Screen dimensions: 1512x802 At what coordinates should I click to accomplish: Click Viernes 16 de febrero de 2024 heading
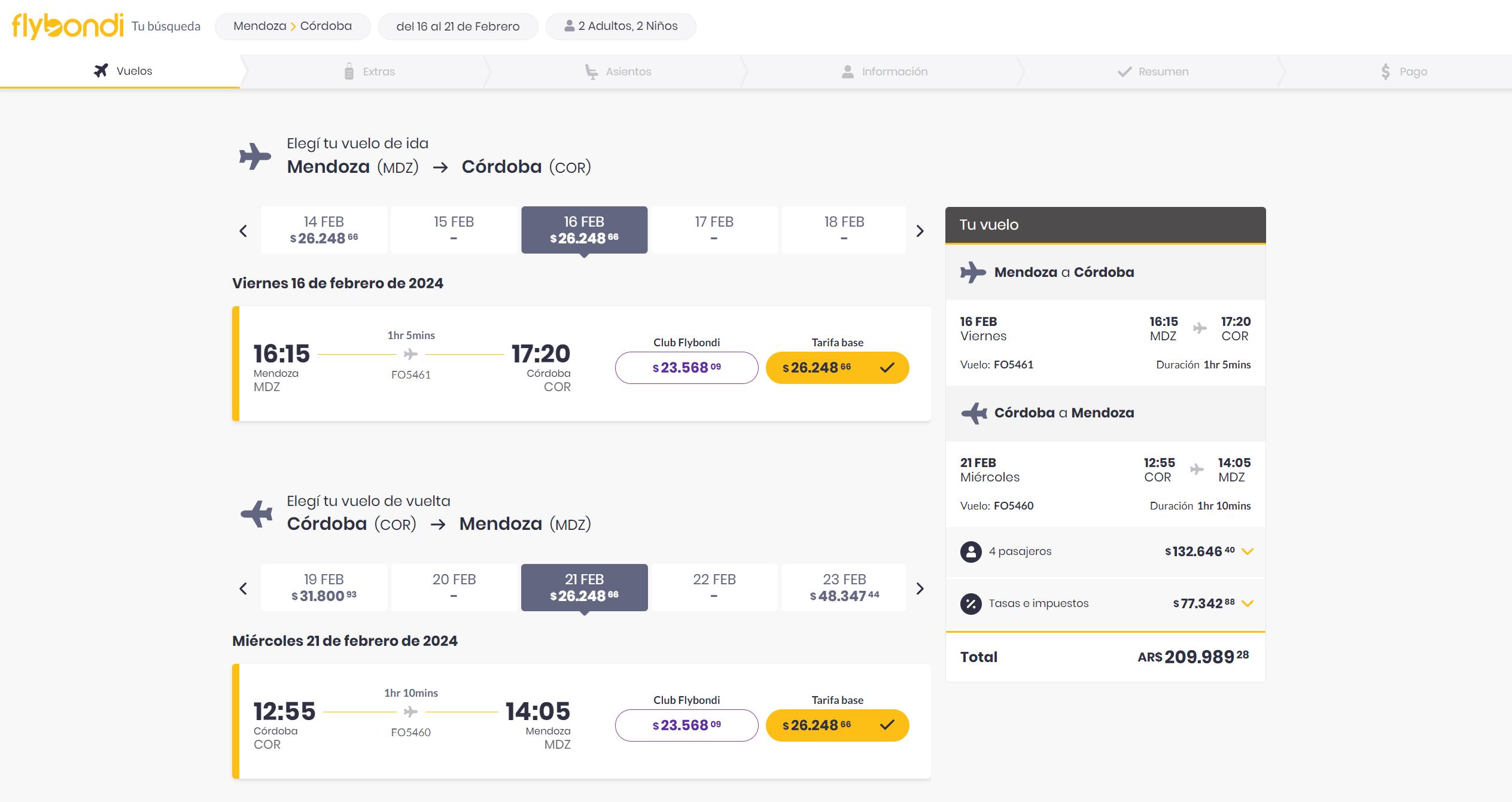pyautogui.click(x=338, y=283)
